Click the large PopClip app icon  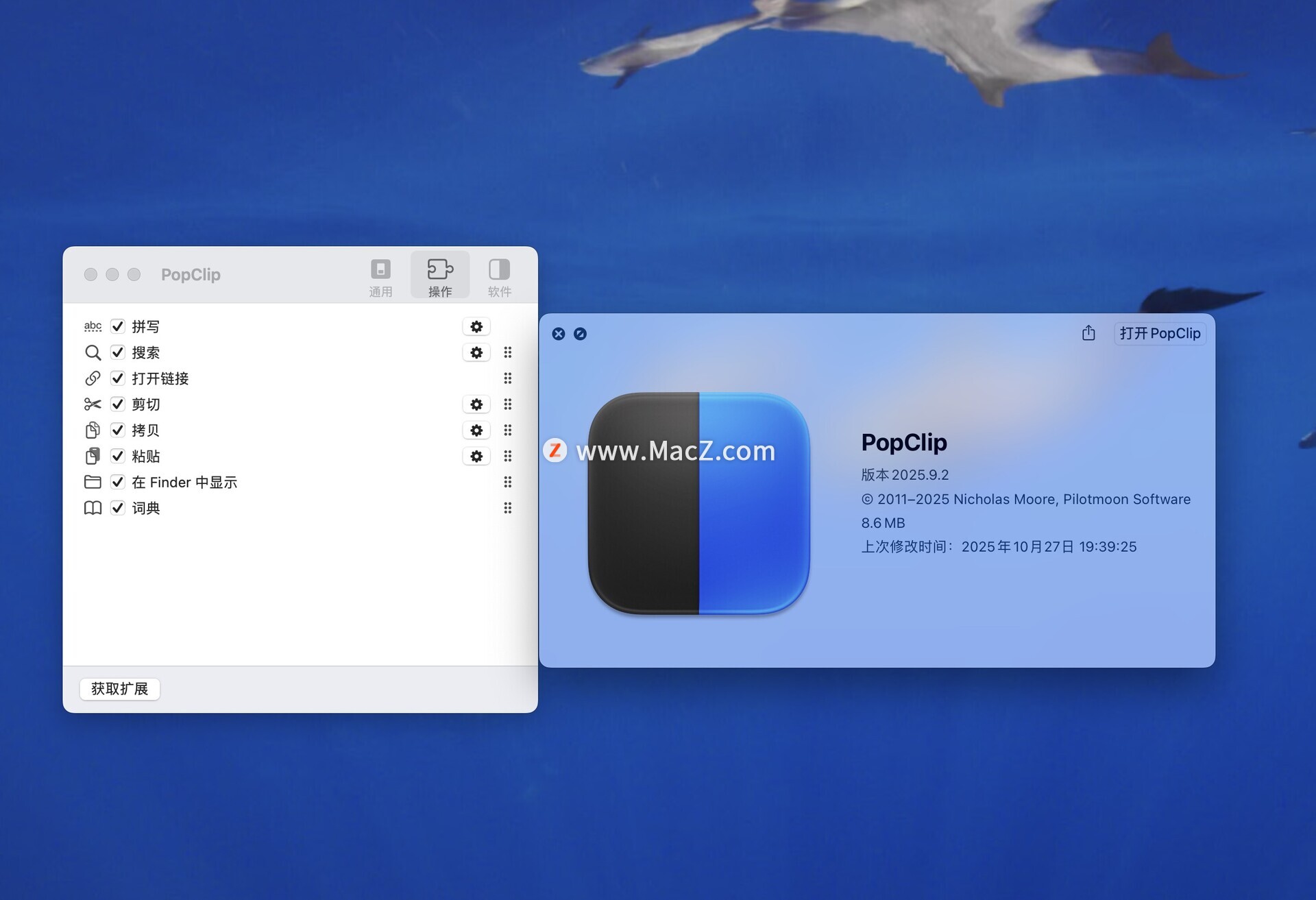[x=698, y=503]
